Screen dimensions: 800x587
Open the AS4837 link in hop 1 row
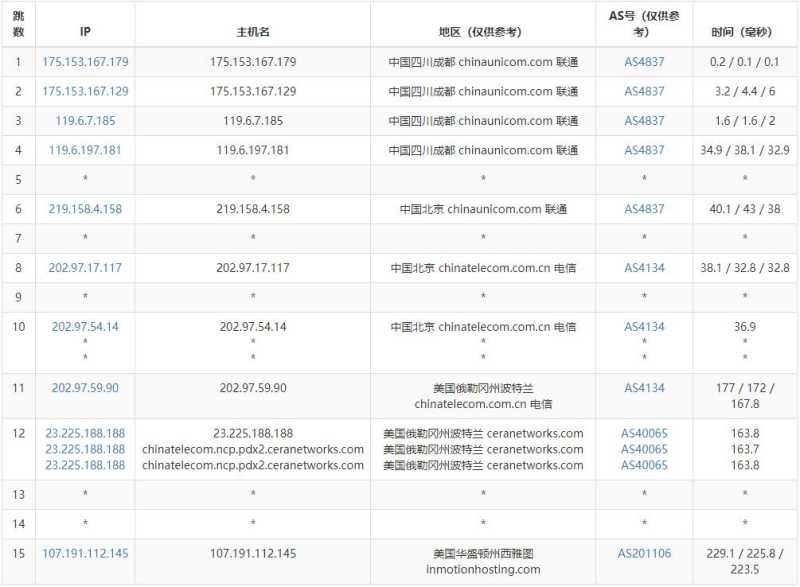point(644,62)
